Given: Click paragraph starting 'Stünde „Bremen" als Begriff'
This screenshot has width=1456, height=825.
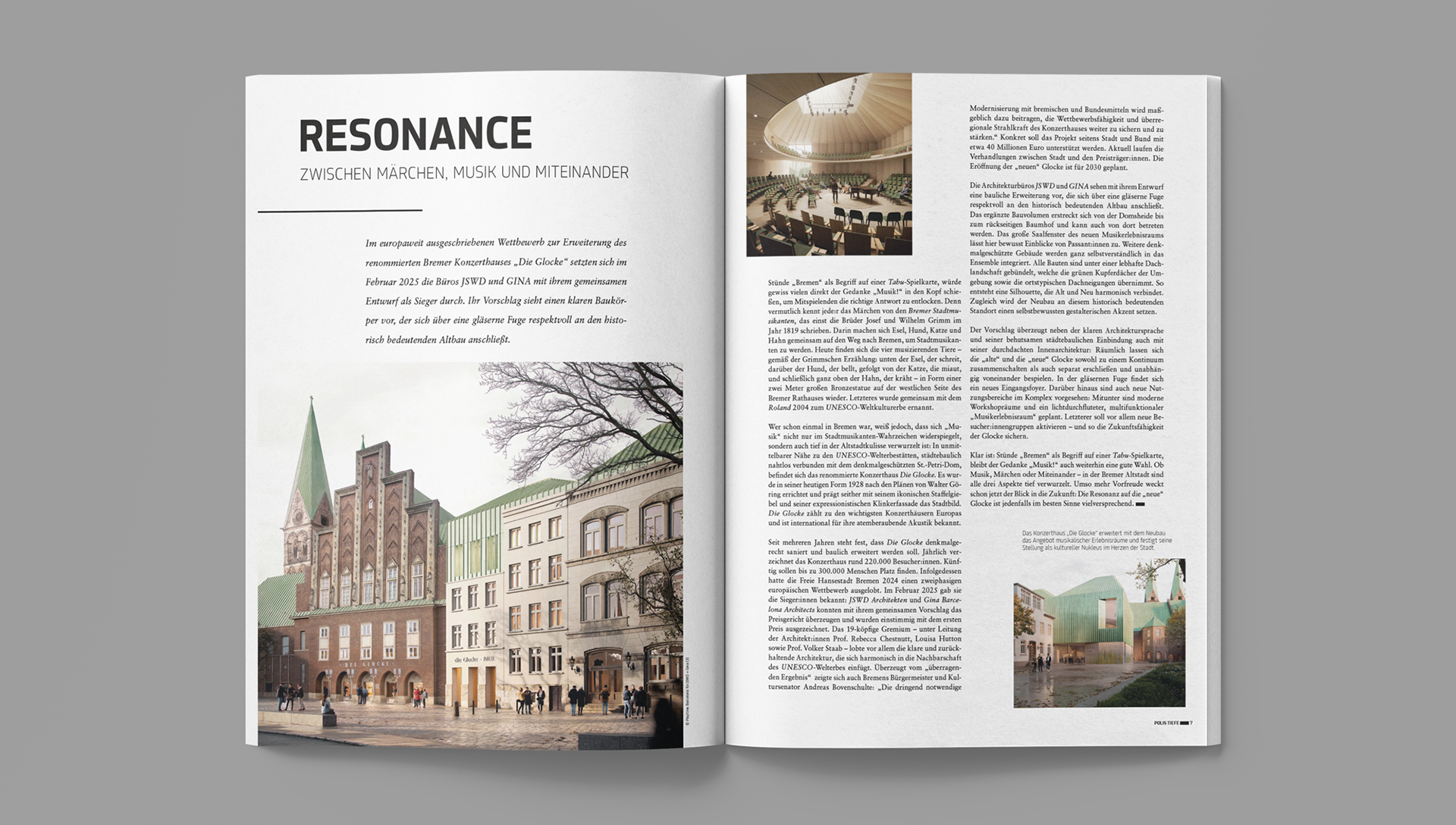Looking at the screenshot, I should click(864, 344).
